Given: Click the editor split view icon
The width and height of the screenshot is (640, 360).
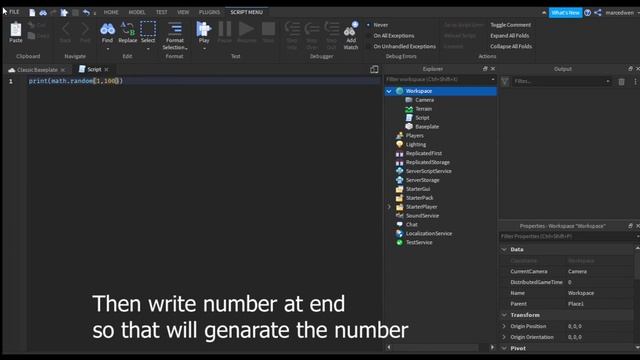Looking at the screenshot, I should click(374, 69).
